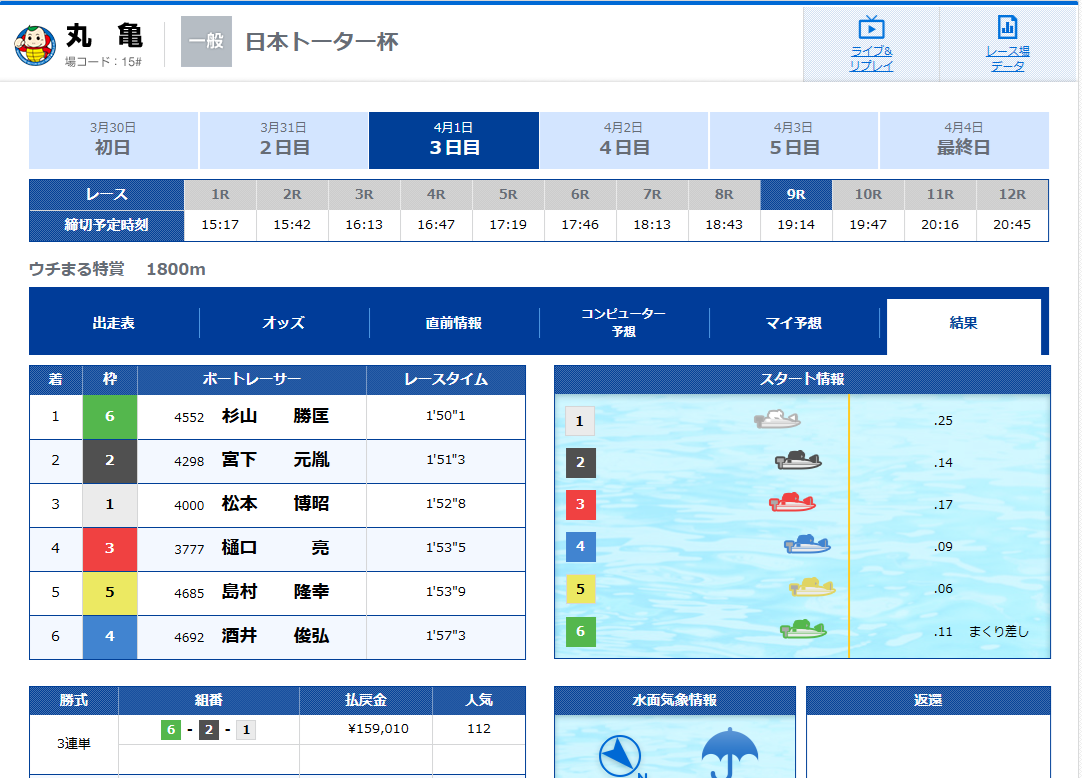The width and height of the screenshot is (1082, 778).
Task: Click the 19:14 deadline time cell
Action: coord(796,225)
